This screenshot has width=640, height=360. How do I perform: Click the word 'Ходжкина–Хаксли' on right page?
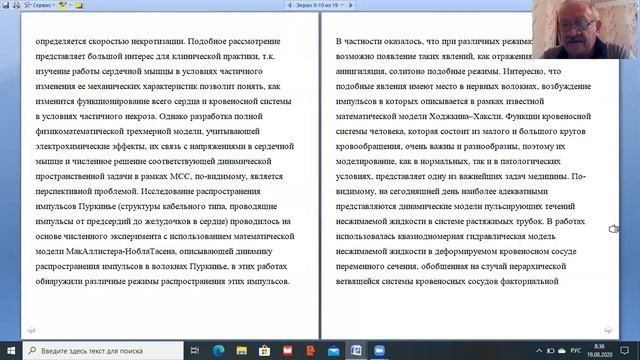pos(466,116)
